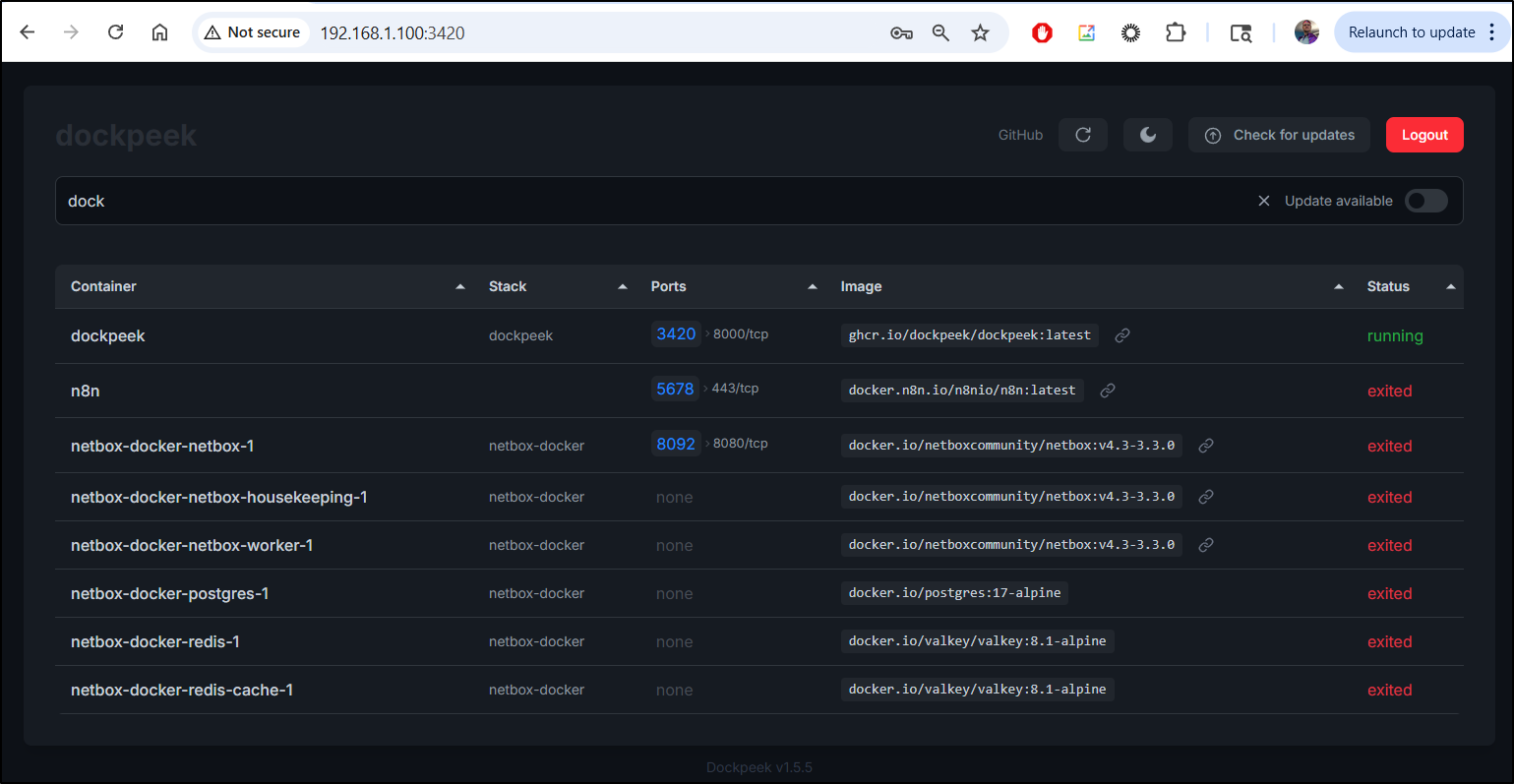Clear the search field with X
This screenshot has width=1514, height=784.
coord(1264,201)
